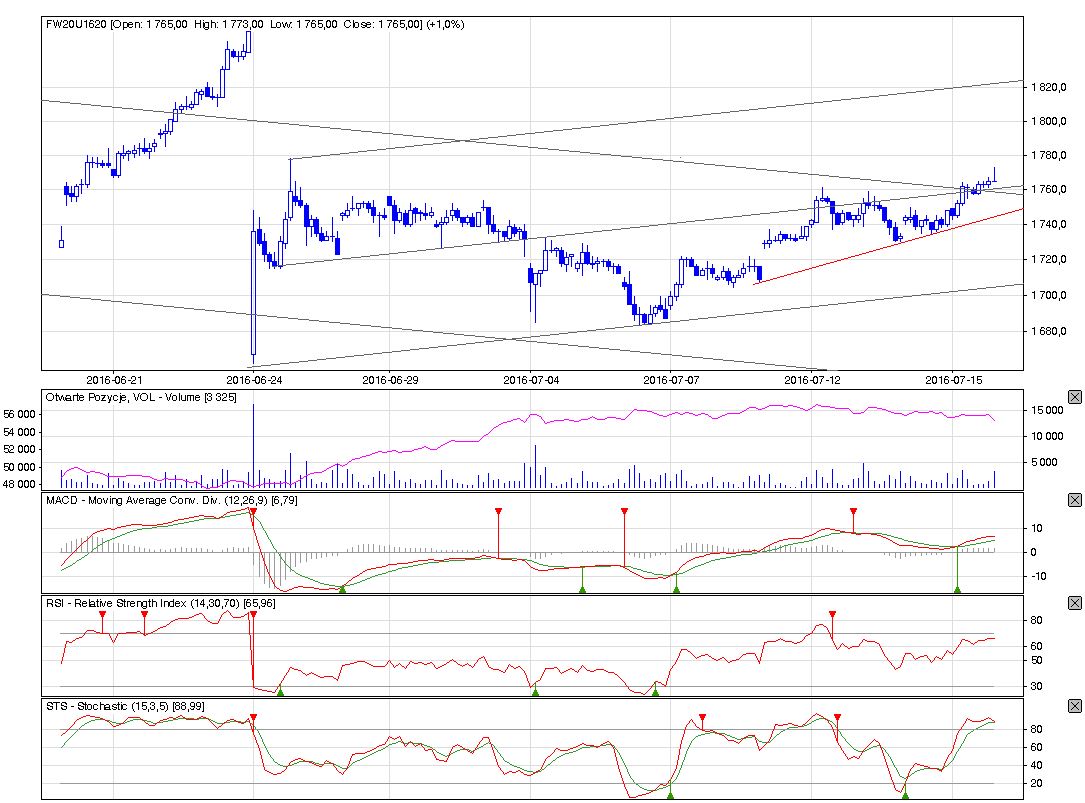Click the leftmost red sell marker in RSI
Viewport: 1085px width, 803px height.
pyautogui.click(x=102, y=615)
